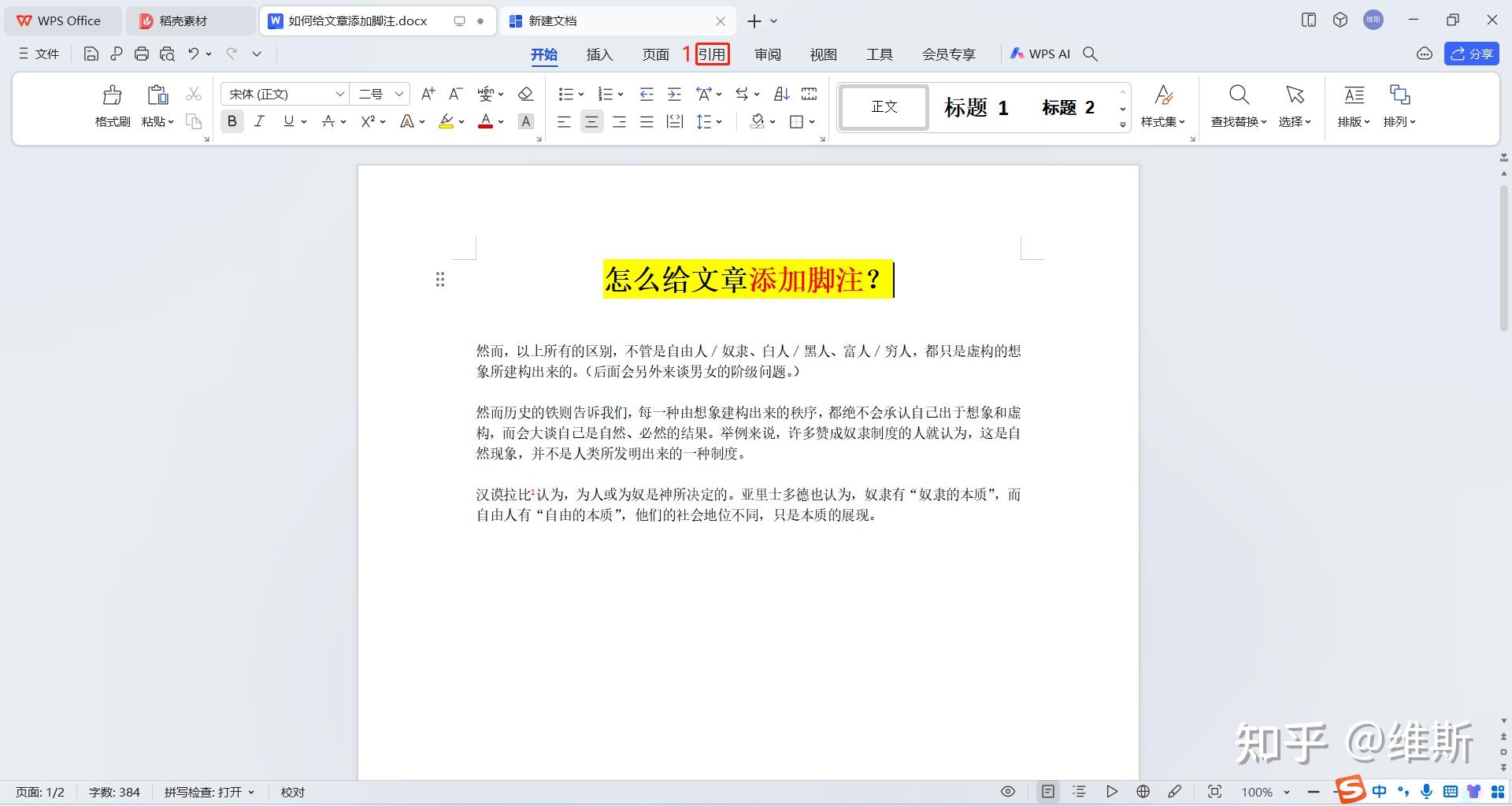Apply the red font color swatch
The height and width of the screenshot is (806, 1512).
click(486, 121)
